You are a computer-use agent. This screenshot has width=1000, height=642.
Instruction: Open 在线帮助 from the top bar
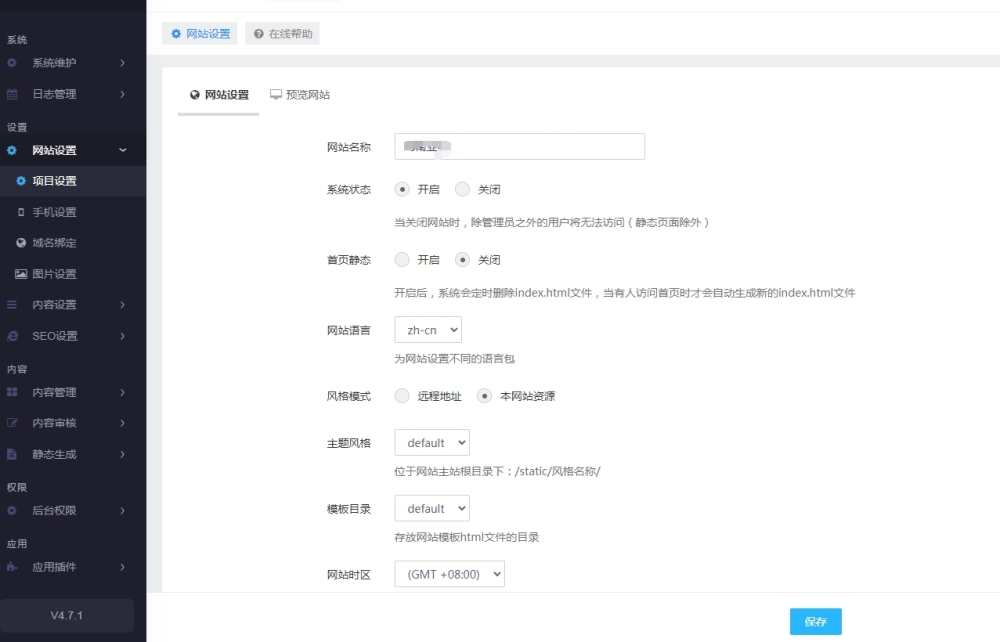(281, 33)
